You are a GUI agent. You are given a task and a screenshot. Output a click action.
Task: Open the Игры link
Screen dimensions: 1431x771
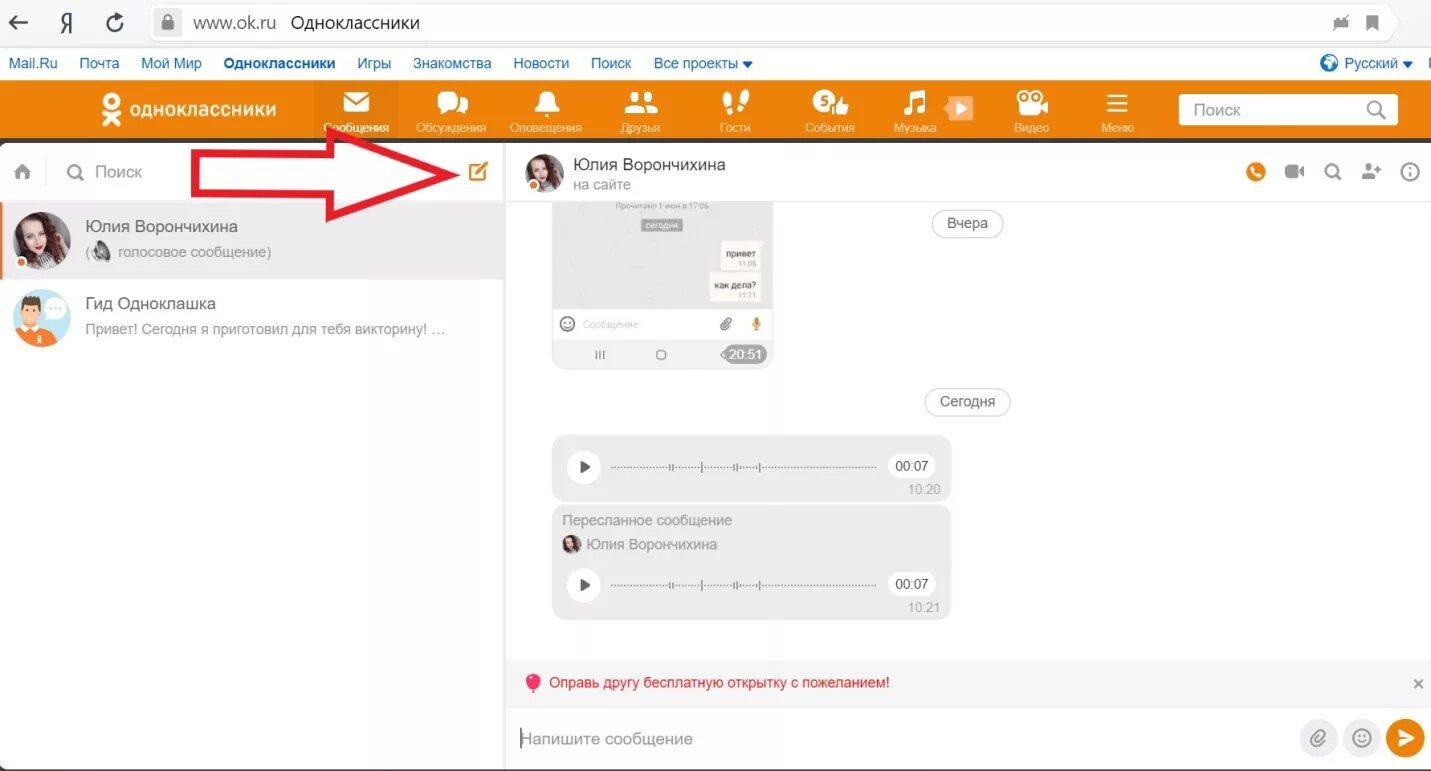pyautogui.click(x=374, y=63)
